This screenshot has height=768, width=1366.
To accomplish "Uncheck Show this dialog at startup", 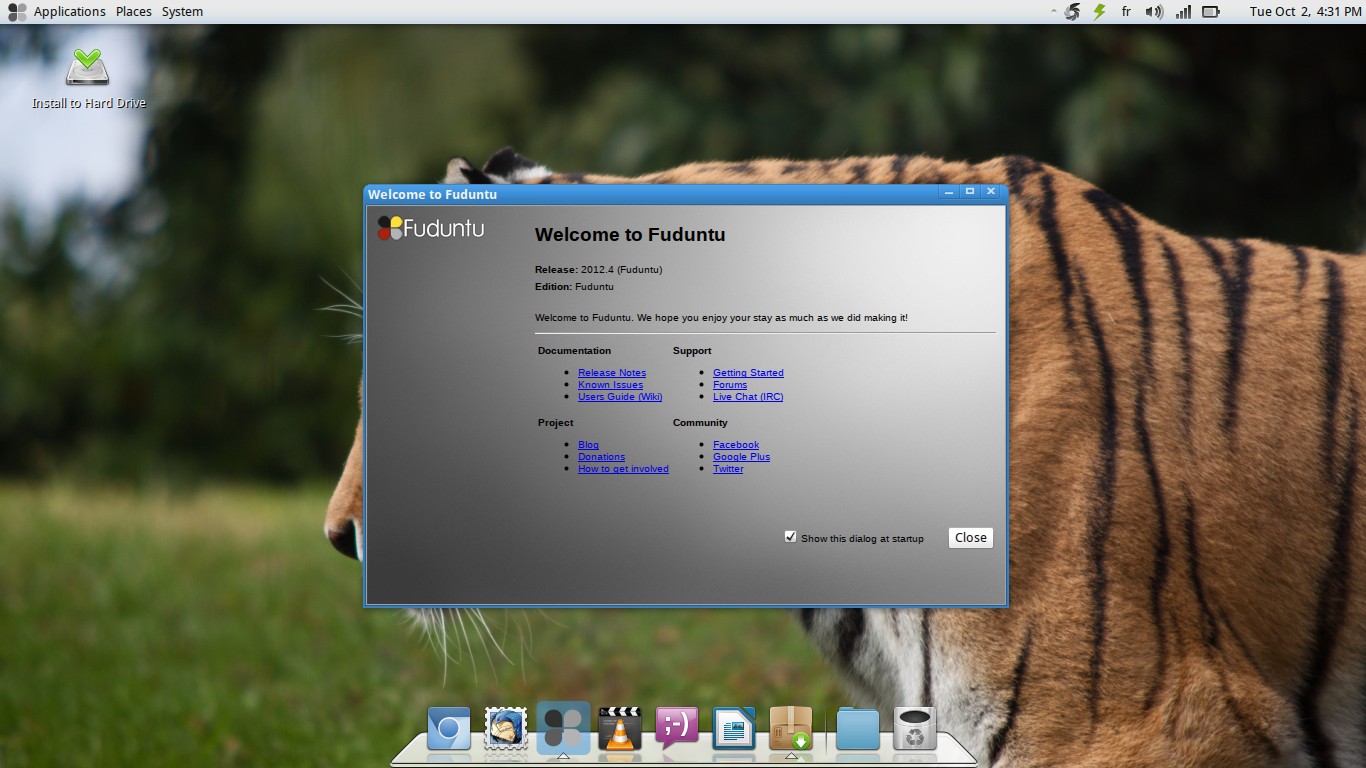I will [791, 537].
